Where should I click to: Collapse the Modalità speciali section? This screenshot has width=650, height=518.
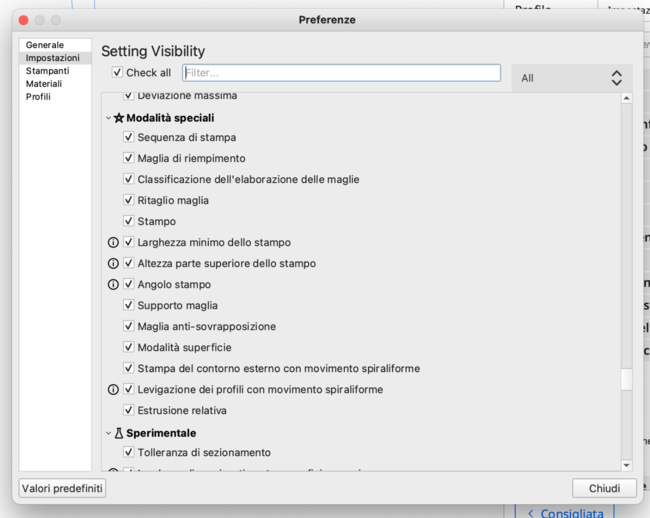(108, 117)
